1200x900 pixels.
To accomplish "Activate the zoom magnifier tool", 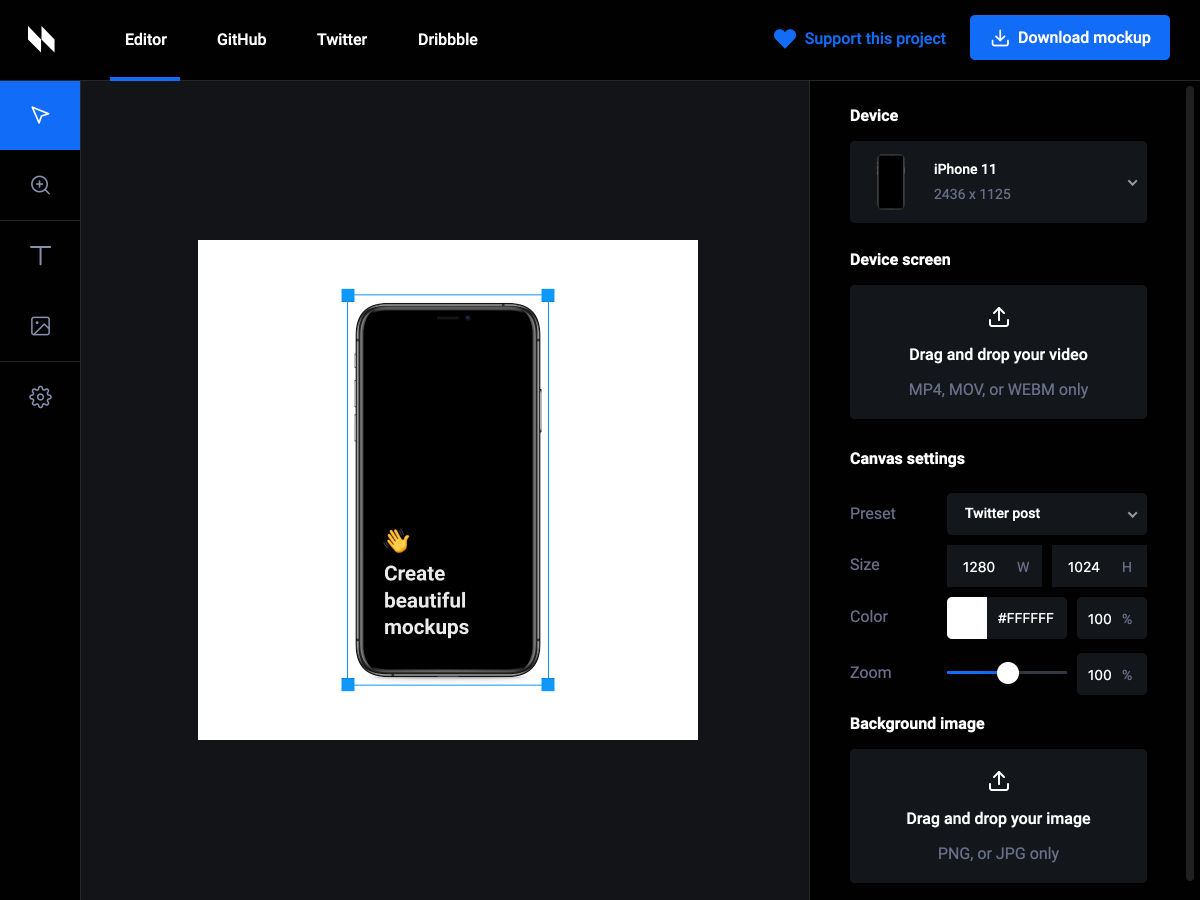I will (x=40, y=185).
